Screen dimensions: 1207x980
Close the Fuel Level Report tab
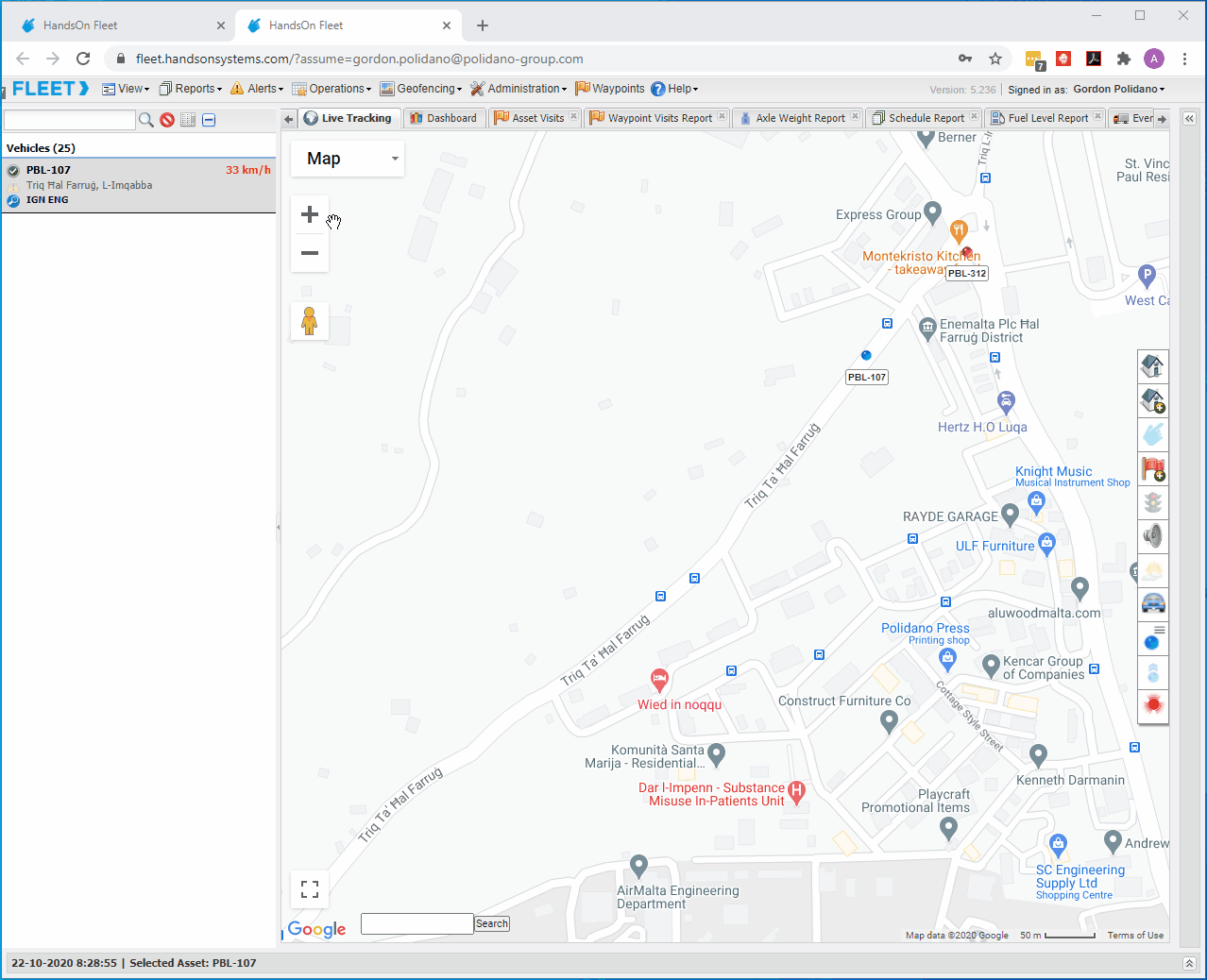click(1097, 117)
